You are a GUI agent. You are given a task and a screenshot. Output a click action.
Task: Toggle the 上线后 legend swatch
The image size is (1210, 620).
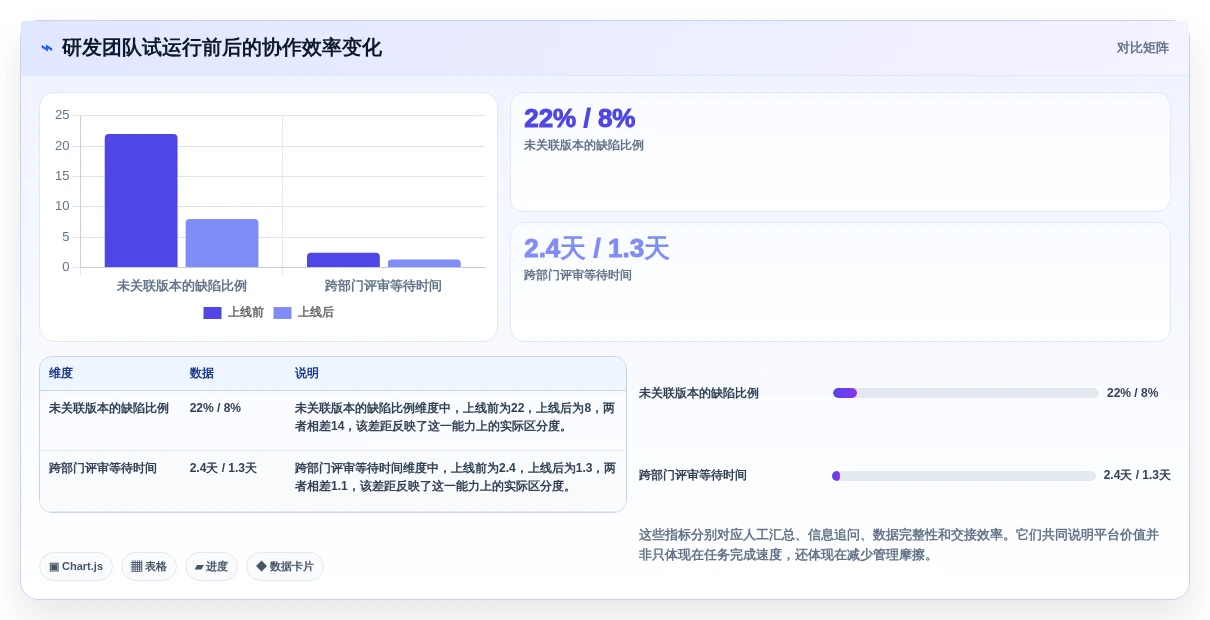point(282,313)
